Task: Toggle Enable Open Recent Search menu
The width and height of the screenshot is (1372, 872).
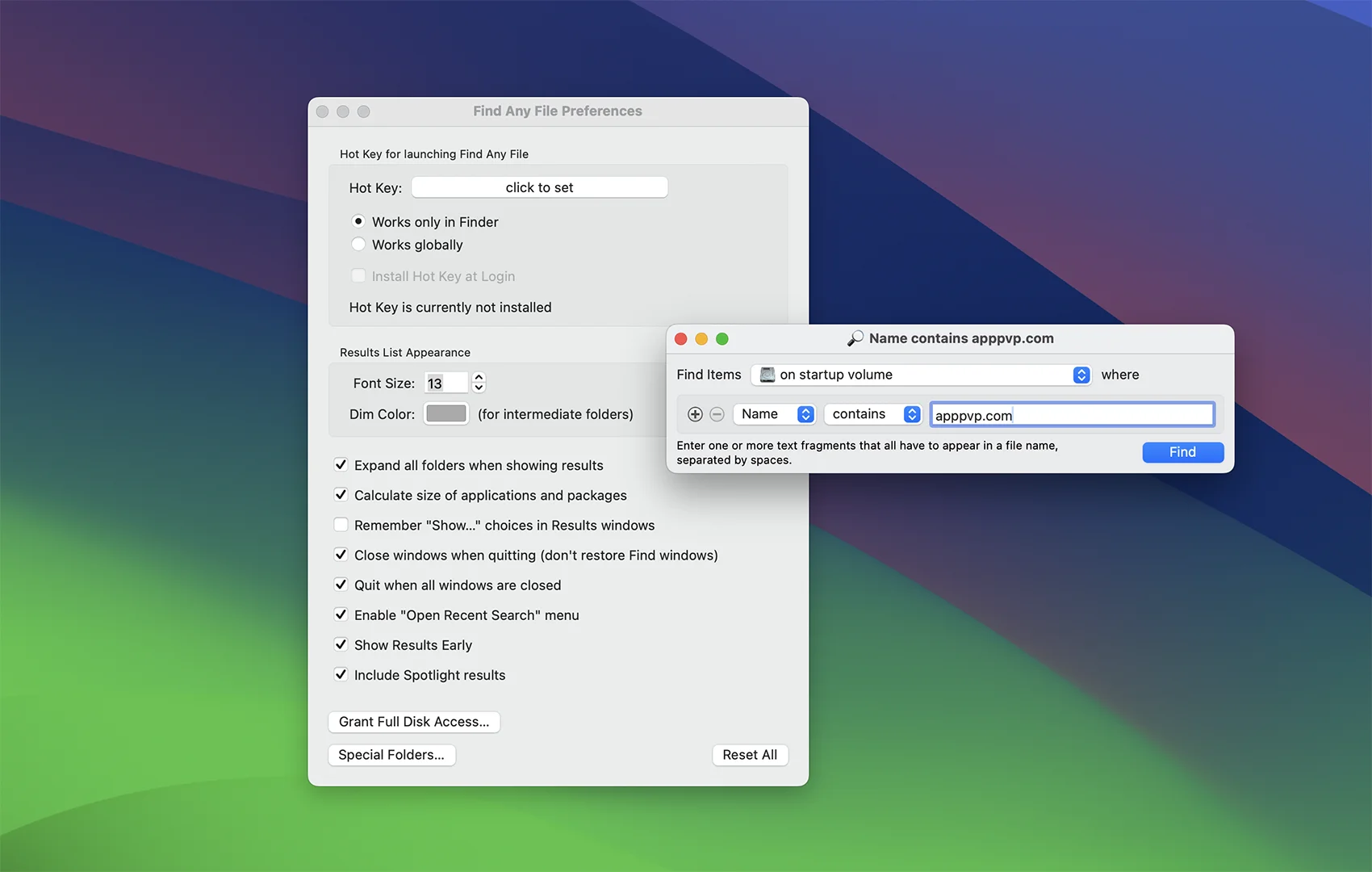Action: pos(341,614)
